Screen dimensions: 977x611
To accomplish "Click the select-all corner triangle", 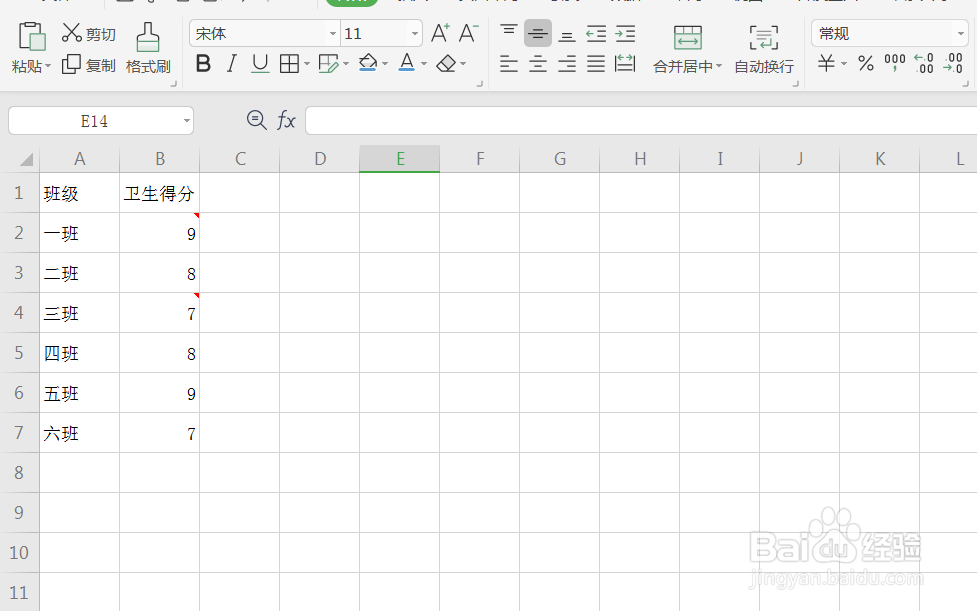I will pyautogui.click(x=26, y=161).
